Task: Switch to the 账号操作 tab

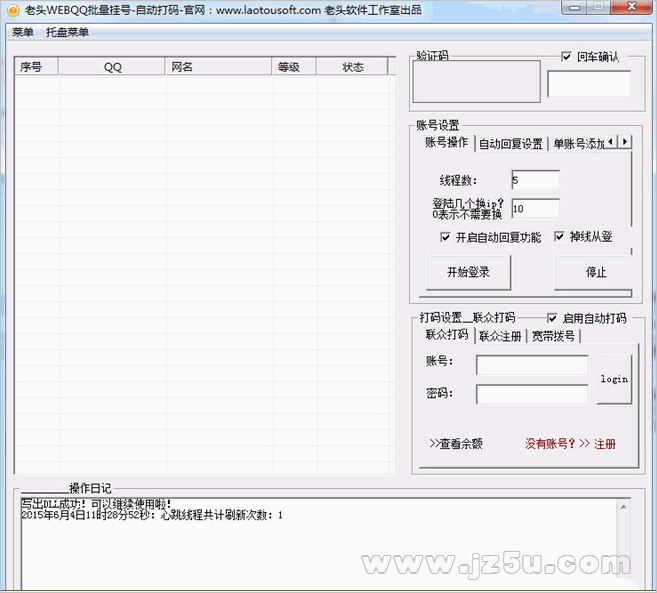Action: pos(446,142)
